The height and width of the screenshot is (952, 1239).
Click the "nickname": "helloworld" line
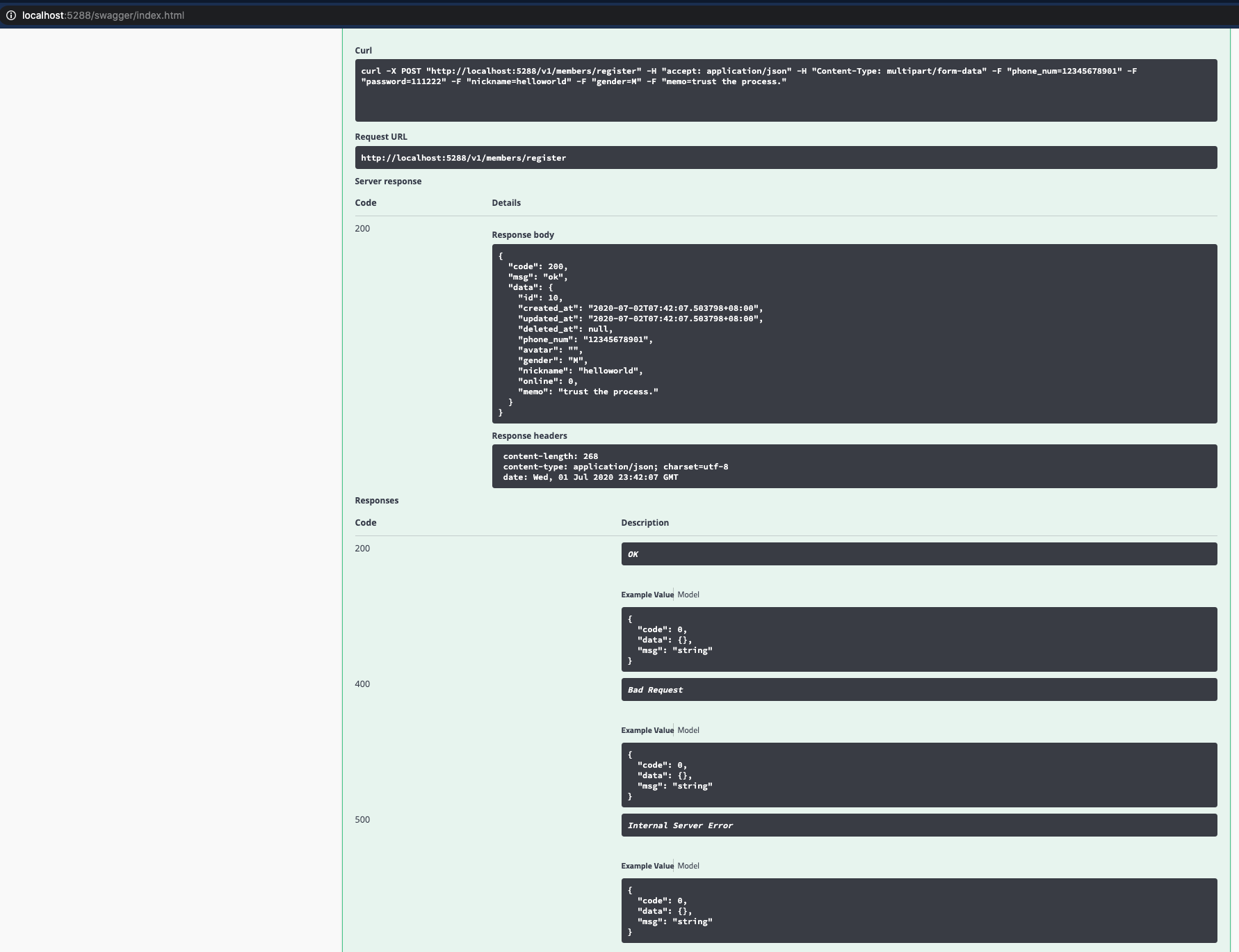(x=581, y=371)
